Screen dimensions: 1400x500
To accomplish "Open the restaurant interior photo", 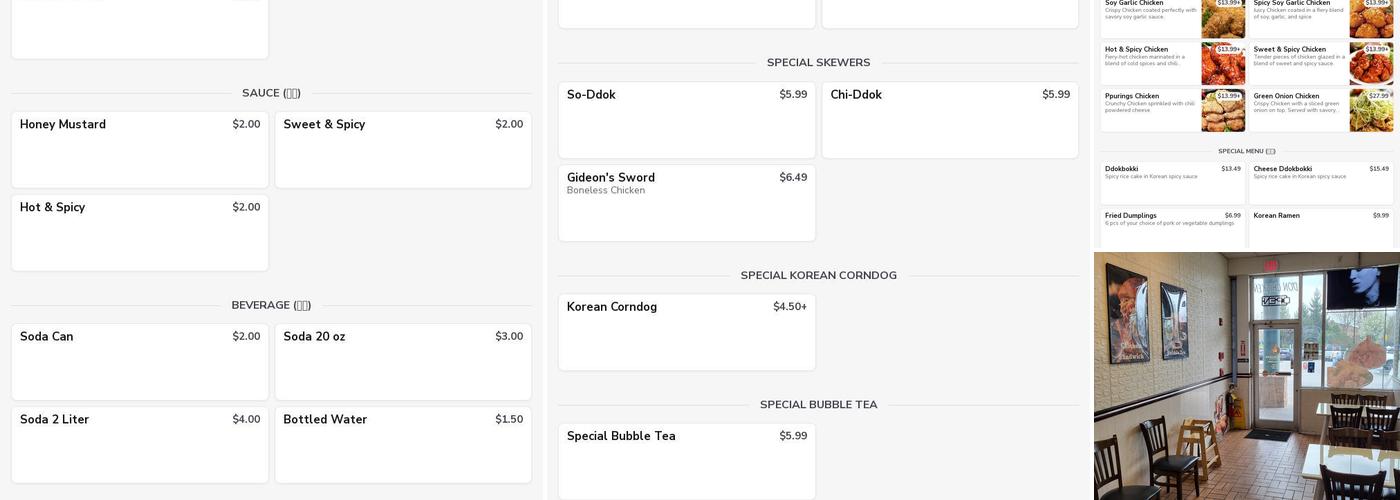I will [1246, 376].
